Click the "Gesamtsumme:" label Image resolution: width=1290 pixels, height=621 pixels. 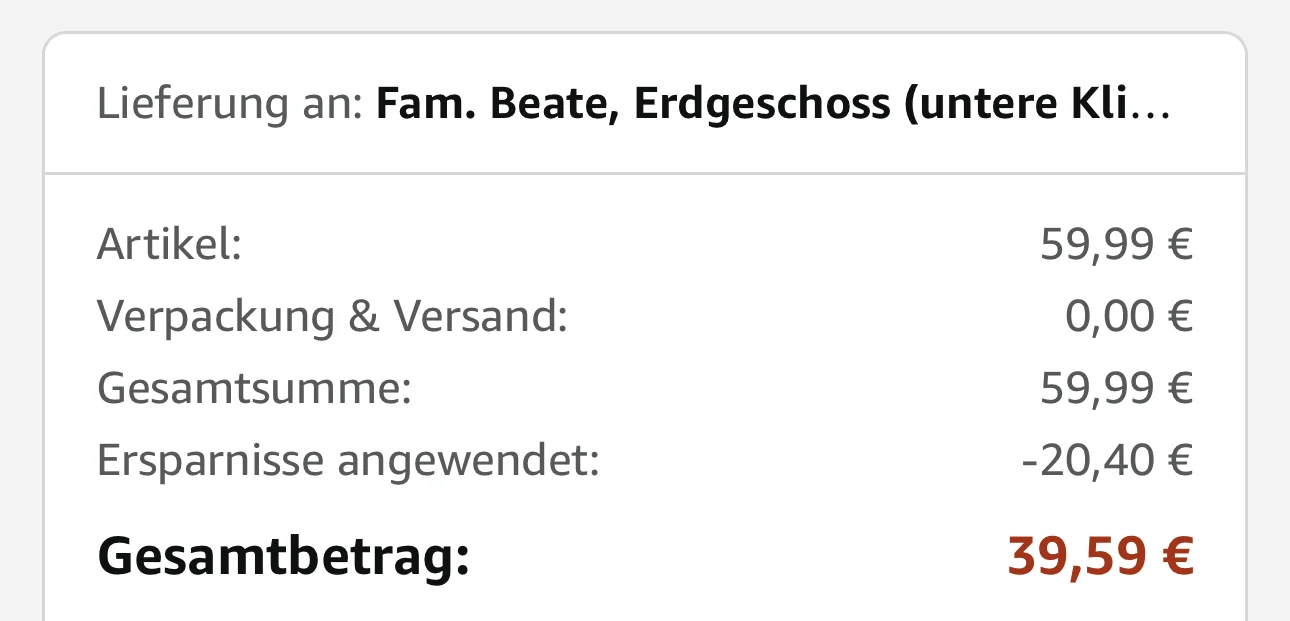tap(254, 389)
